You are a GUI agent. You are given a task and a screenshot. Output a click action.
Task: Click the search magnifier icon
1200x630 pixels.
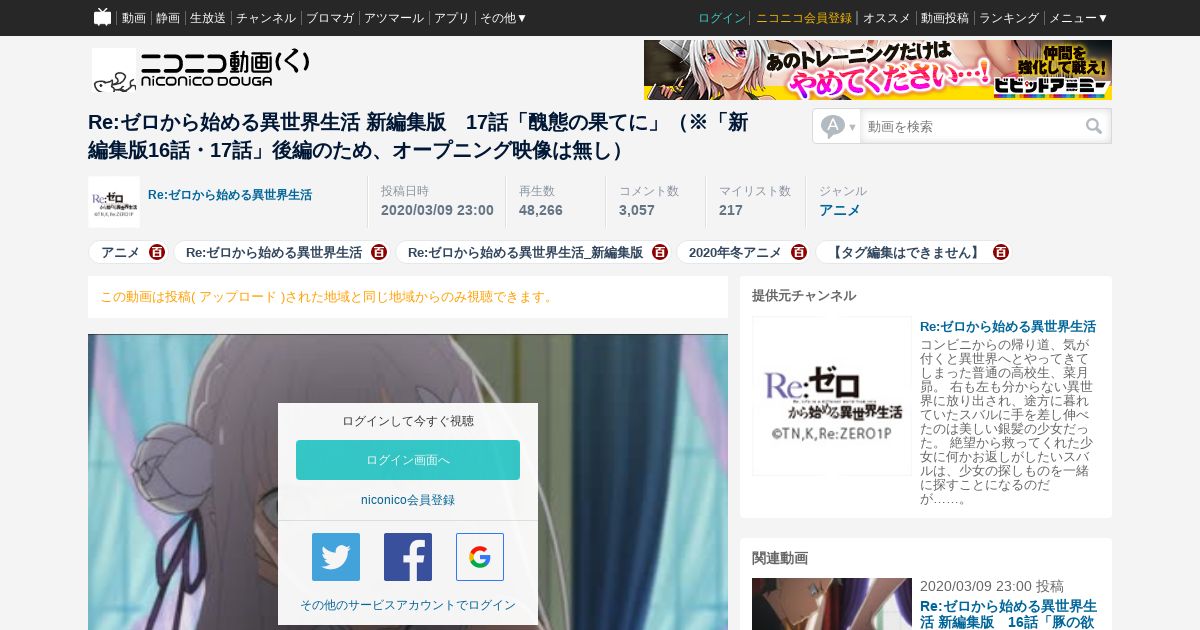pos(1094,126)
